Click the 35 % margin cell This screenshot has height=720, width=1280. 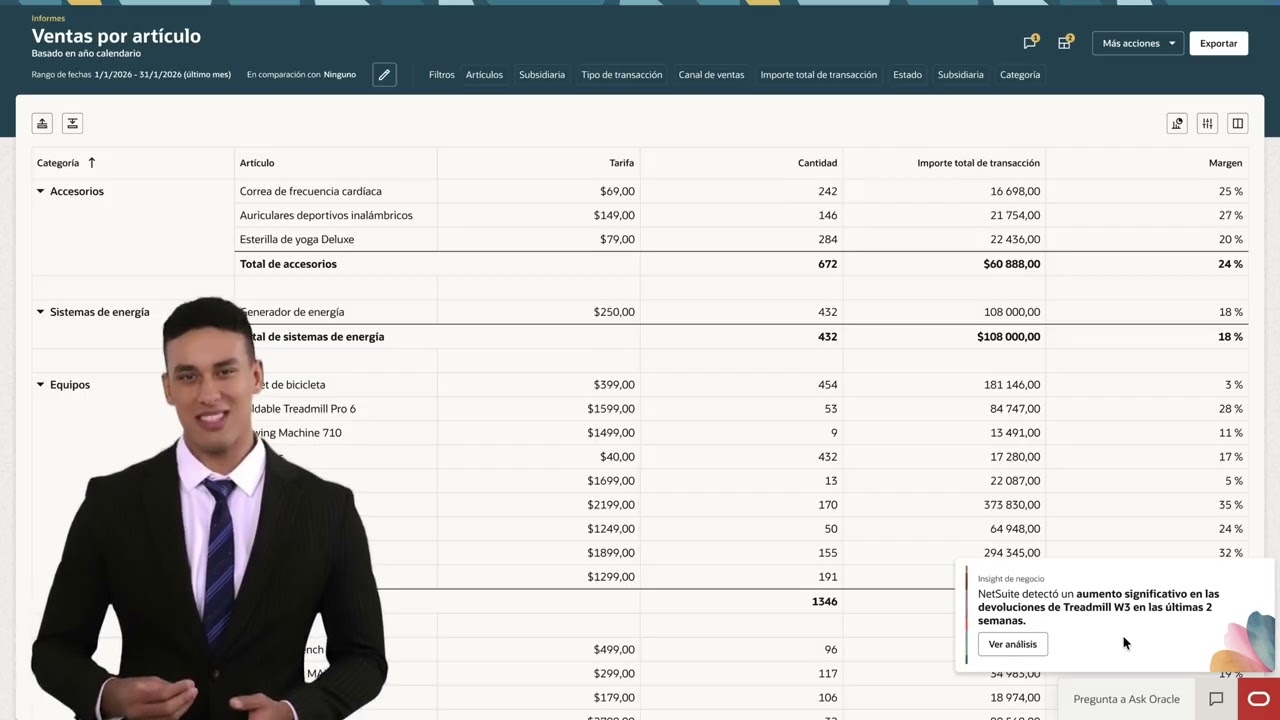point(1231,505)
